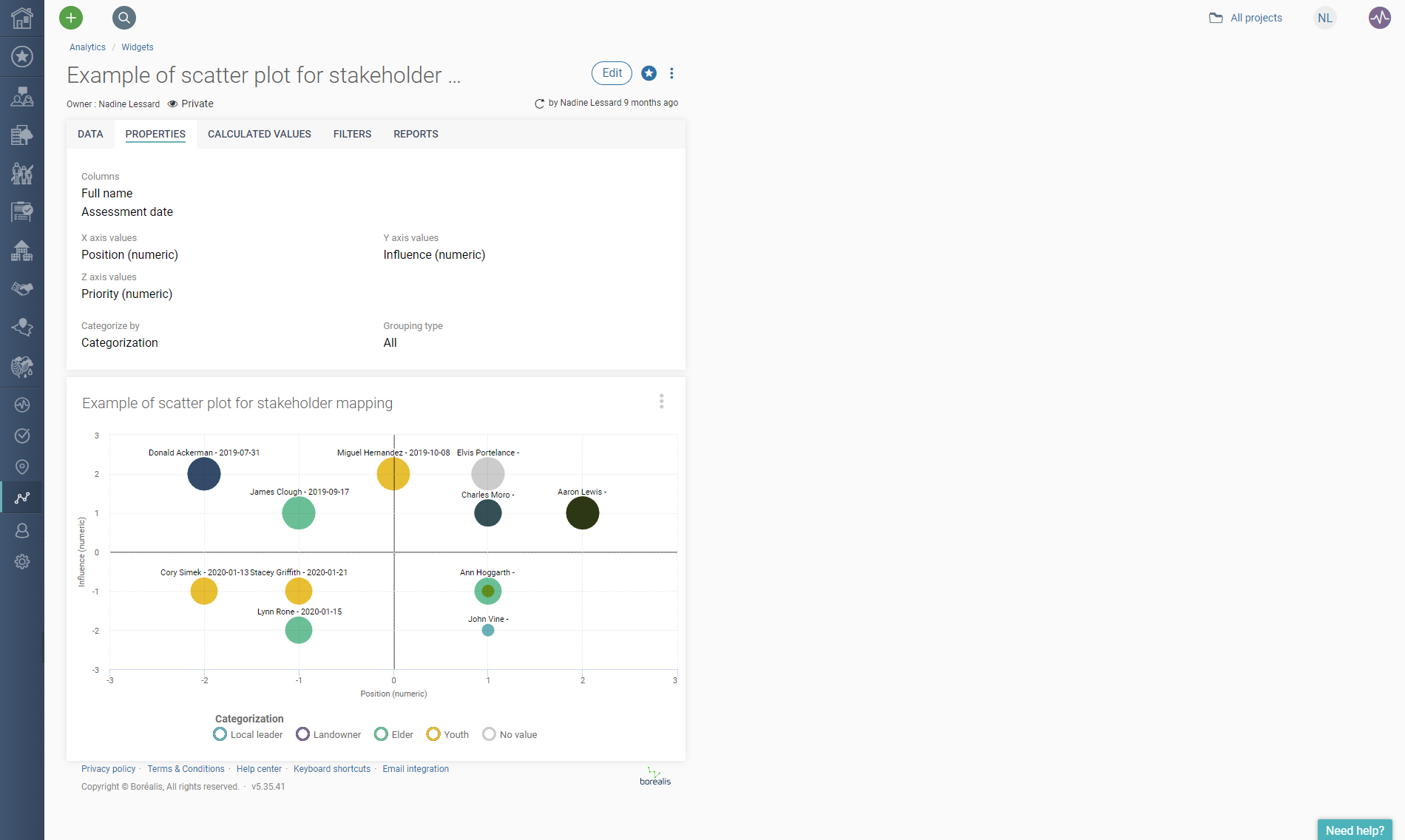Open the page actions three-dot menu
1405x840 pixels.
671,73
